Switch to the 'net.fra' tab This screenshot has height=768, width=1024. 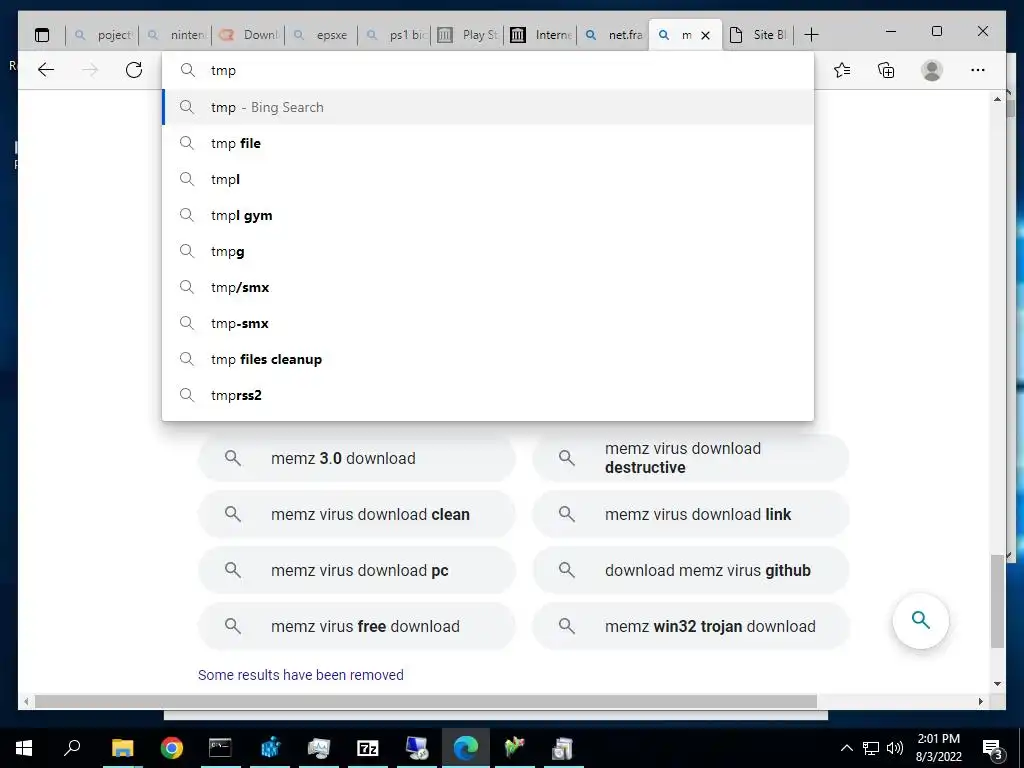click(x=614, y=35)
